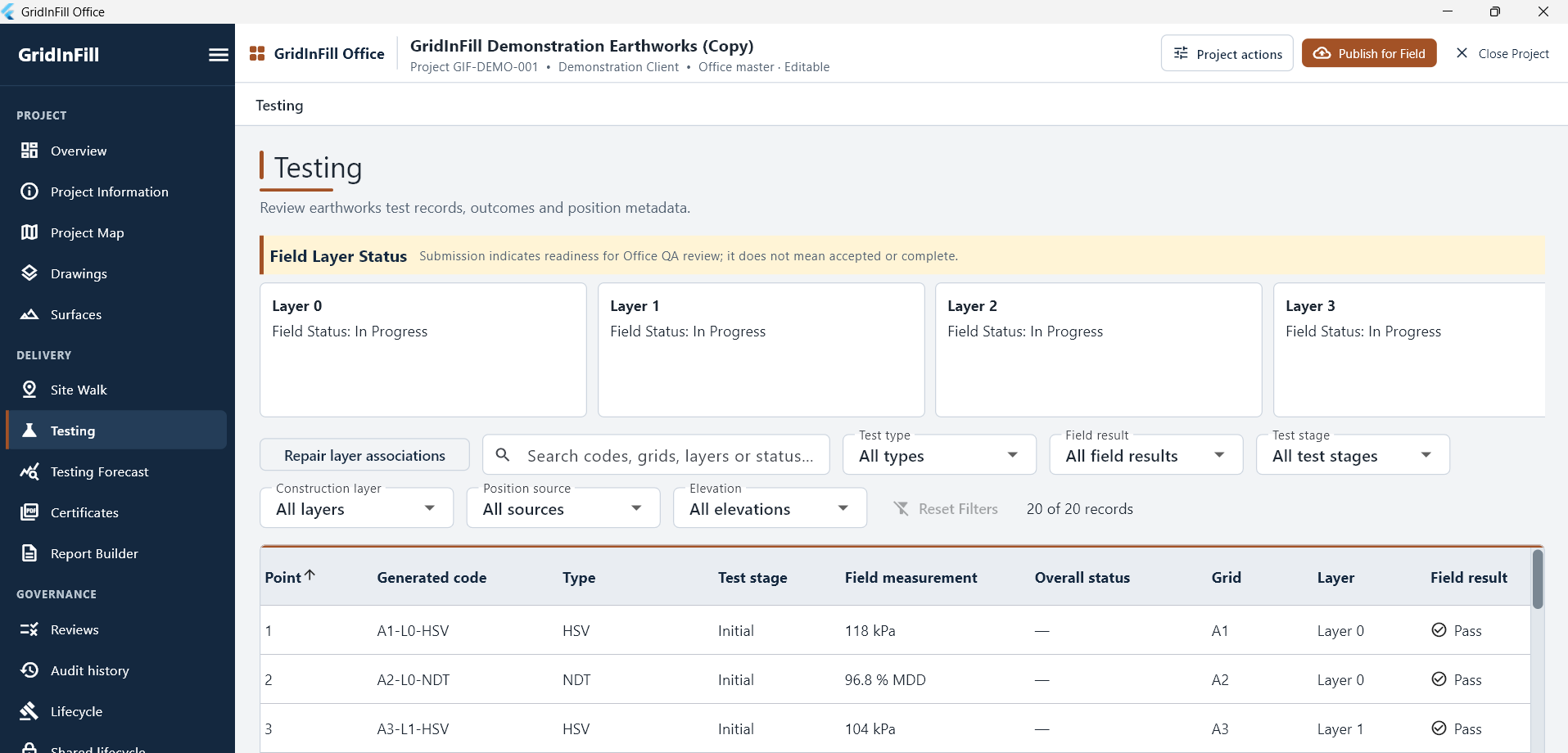Click the 104 kPa measurement cell
The width and height of the screenshot is (1568, 753).
pyautogui.click(x=870, y=728)
